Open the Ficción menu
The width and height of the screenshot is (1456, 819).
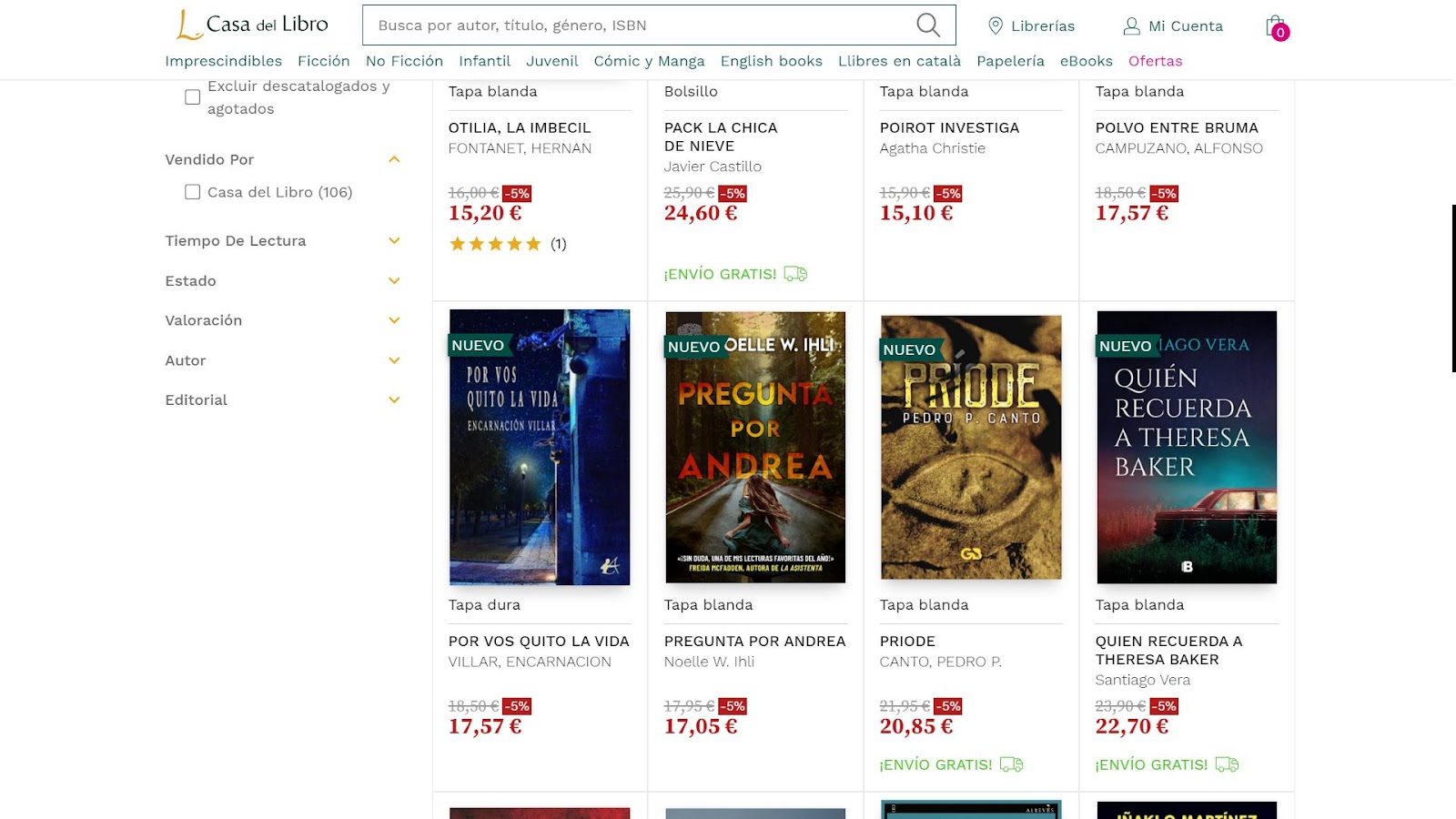(x=323, y=61)
